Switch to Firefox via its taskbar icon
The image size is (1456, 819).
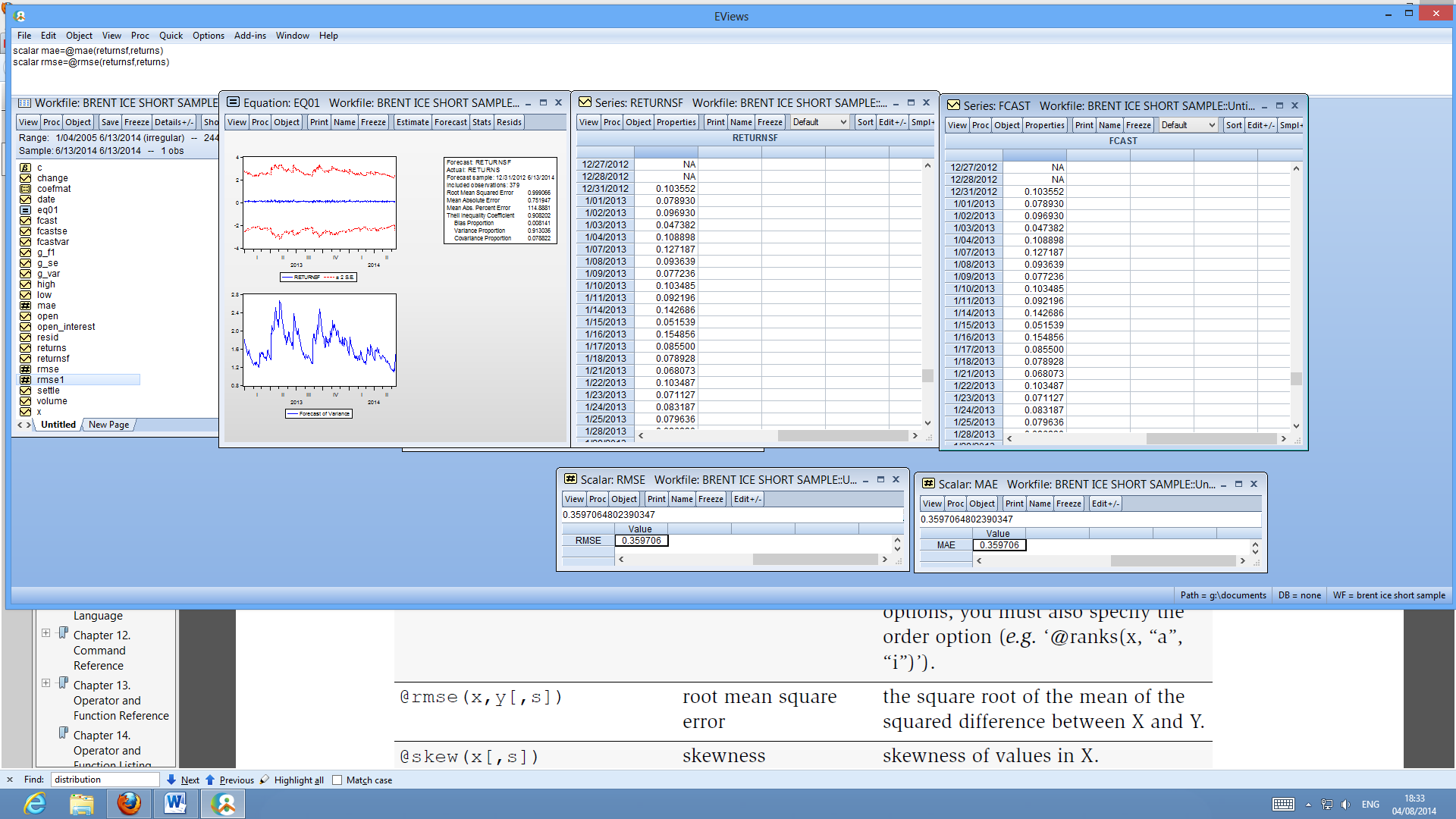coord(129,803)
